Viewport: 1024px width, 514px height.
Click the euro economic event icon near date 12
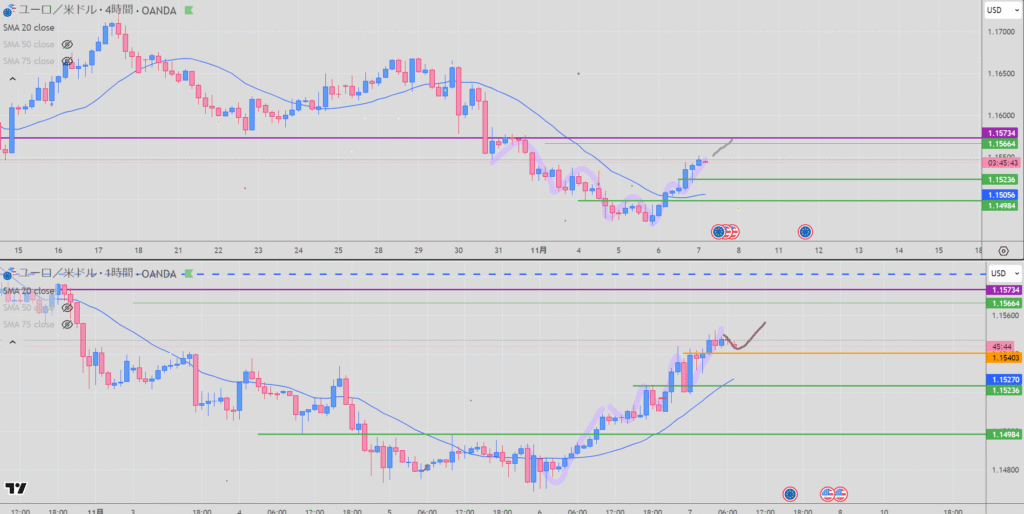805,232
